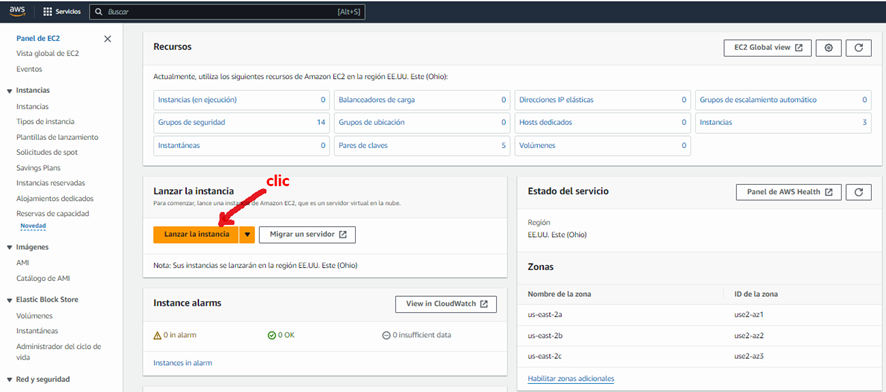Open Solicitudes de spot

tap(47, 153)
